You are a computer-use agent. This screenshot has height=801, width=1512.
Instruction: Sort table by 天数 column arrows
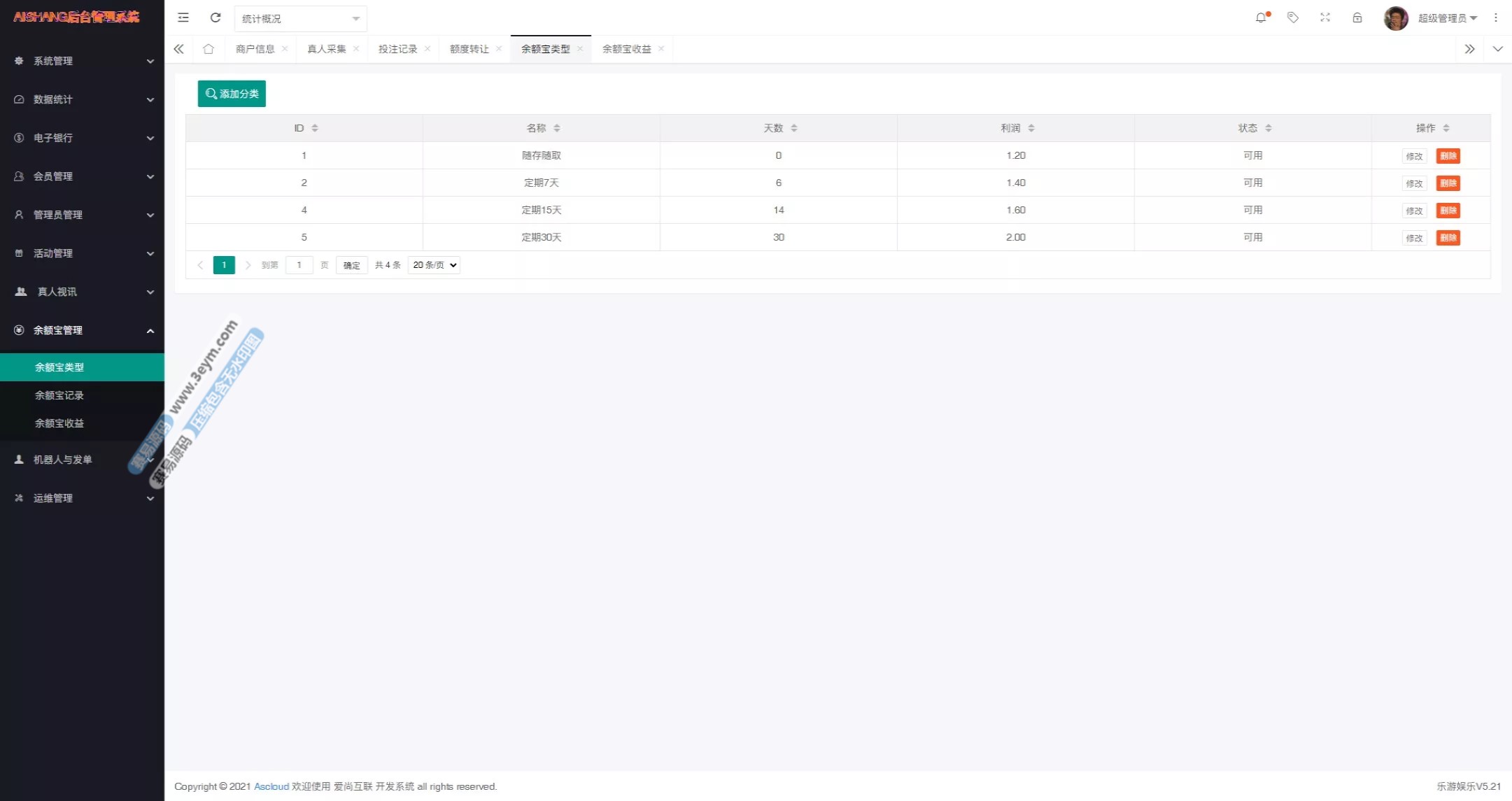pos(794,128)
